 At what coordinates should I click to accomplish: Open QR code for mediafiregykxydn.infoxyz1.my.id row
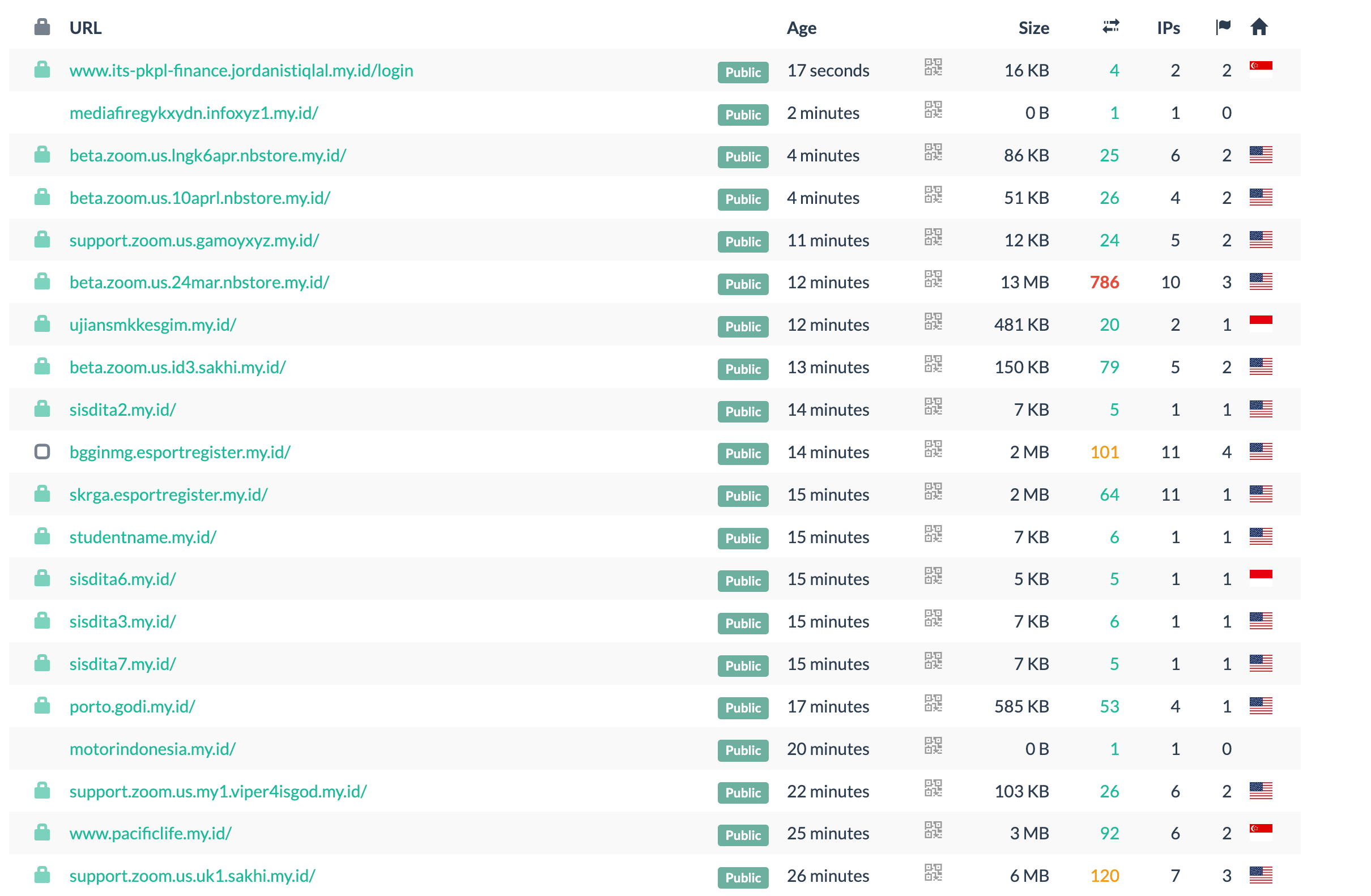(933, 110)
